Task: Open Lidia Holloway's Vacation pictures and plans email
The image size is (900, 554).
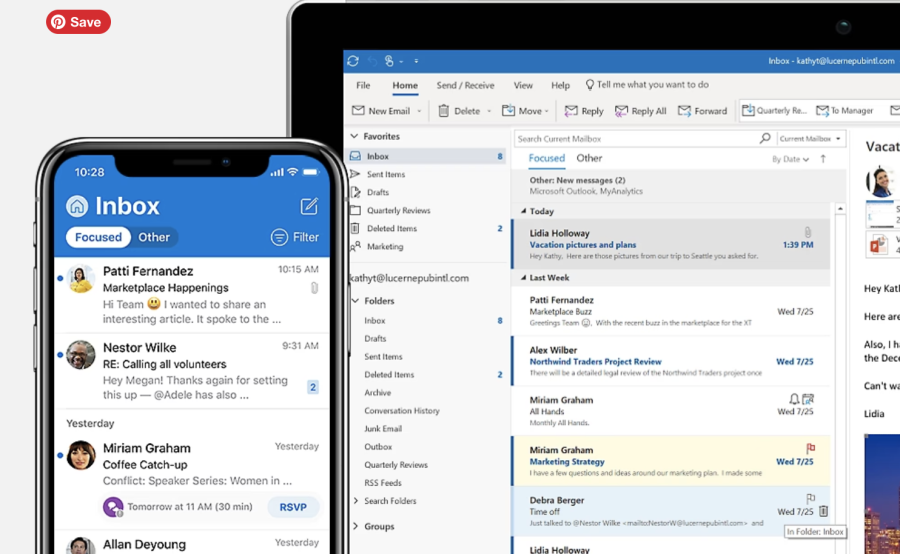Action: (670, 244)
